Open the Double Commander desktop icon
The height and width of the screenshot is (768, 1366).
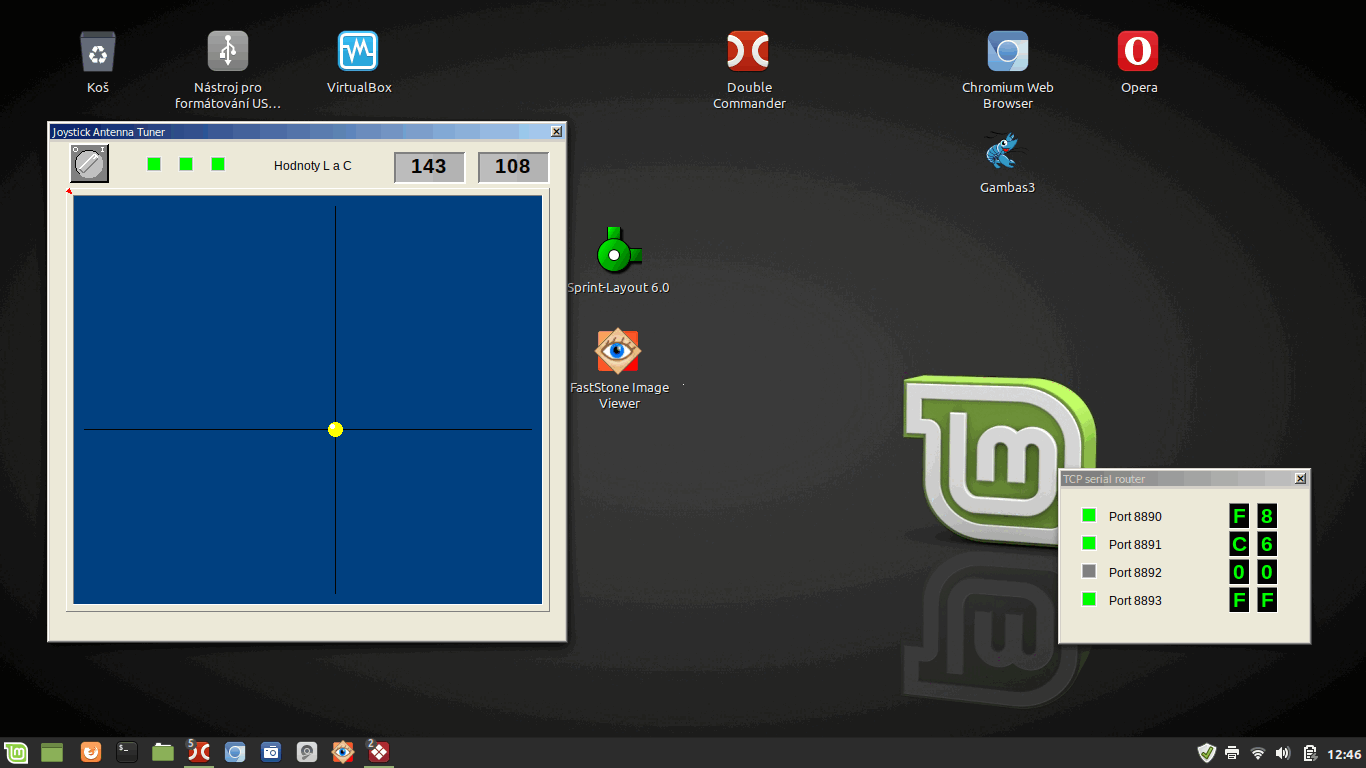click(748, 52)
